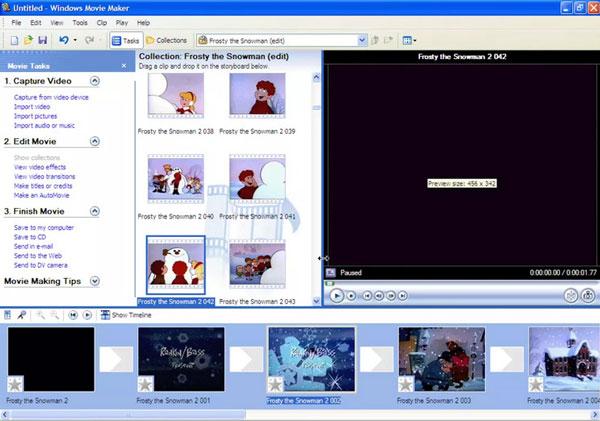Click transition cell after Frosty the Snowman 2 001
This screenshot has height=421, width=600.
tap(246, 359)
